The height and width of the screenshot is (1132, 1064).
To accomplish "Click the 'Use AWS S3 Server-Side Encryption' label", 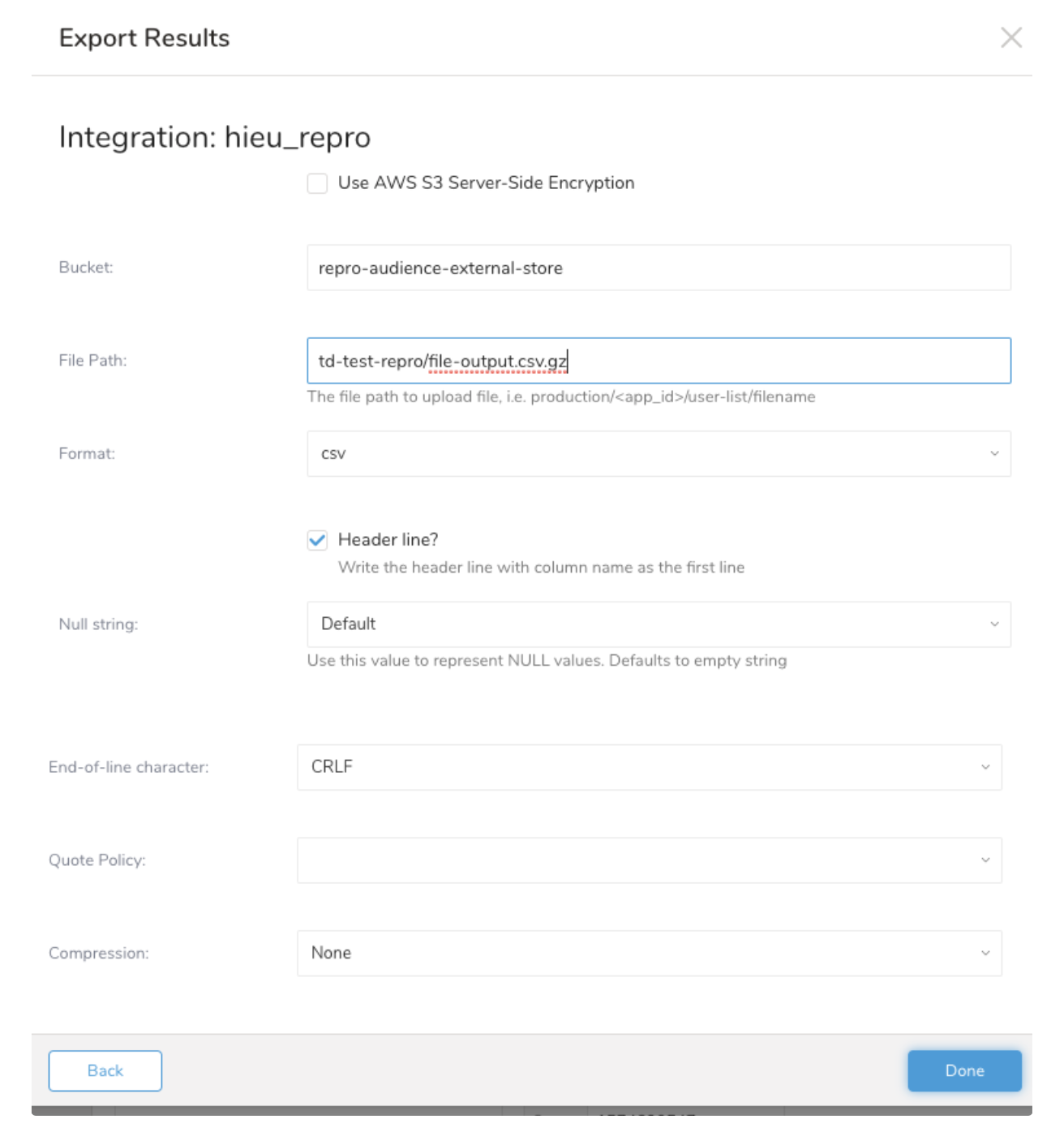I will pos(486,183).
